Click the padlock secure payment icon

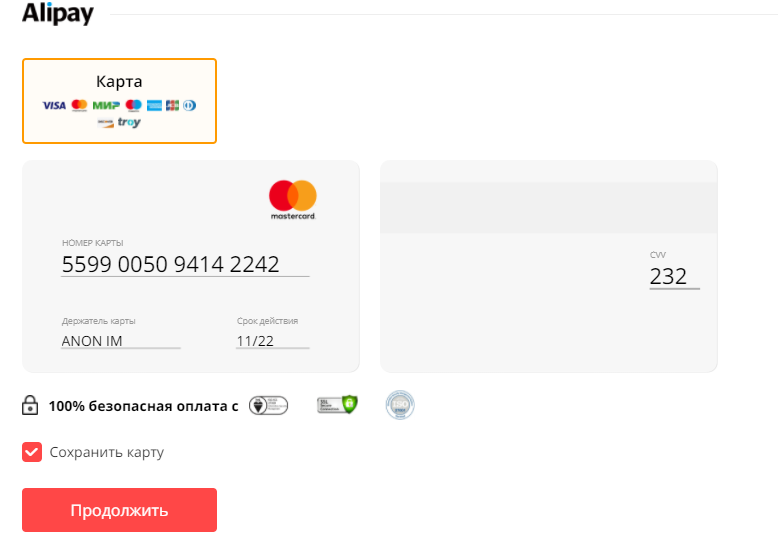pyautogui.click(x=31, y=406)
